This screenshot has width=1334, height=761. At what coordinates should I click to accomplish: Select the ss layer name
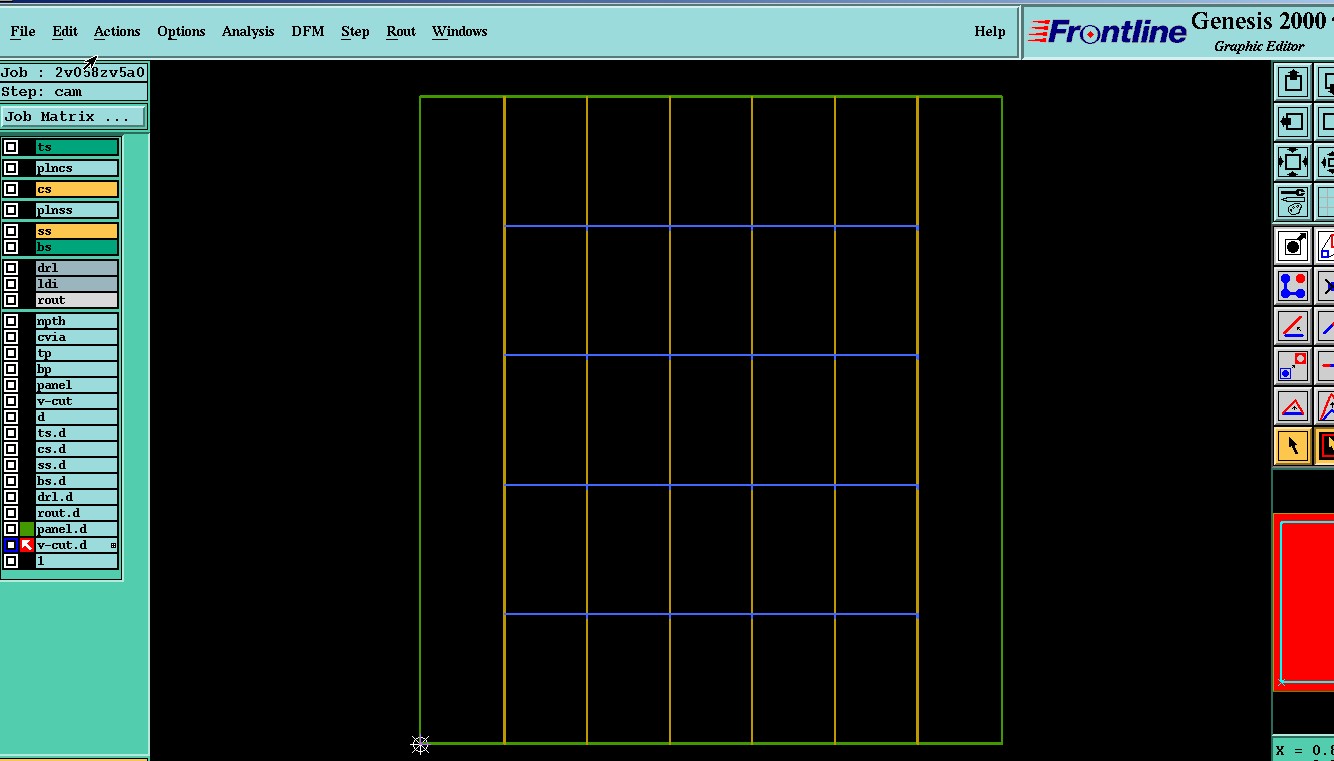77,231
